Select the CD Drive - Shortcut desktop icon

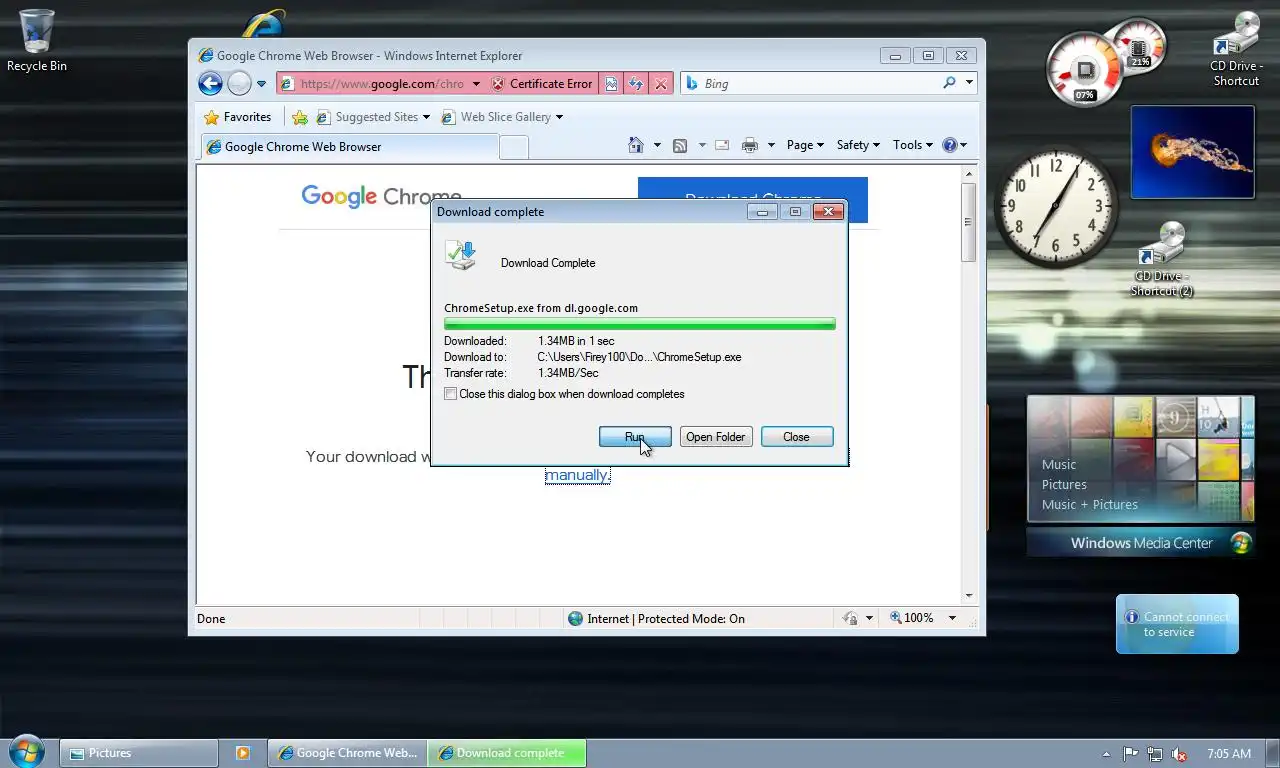click(1236, 50)
